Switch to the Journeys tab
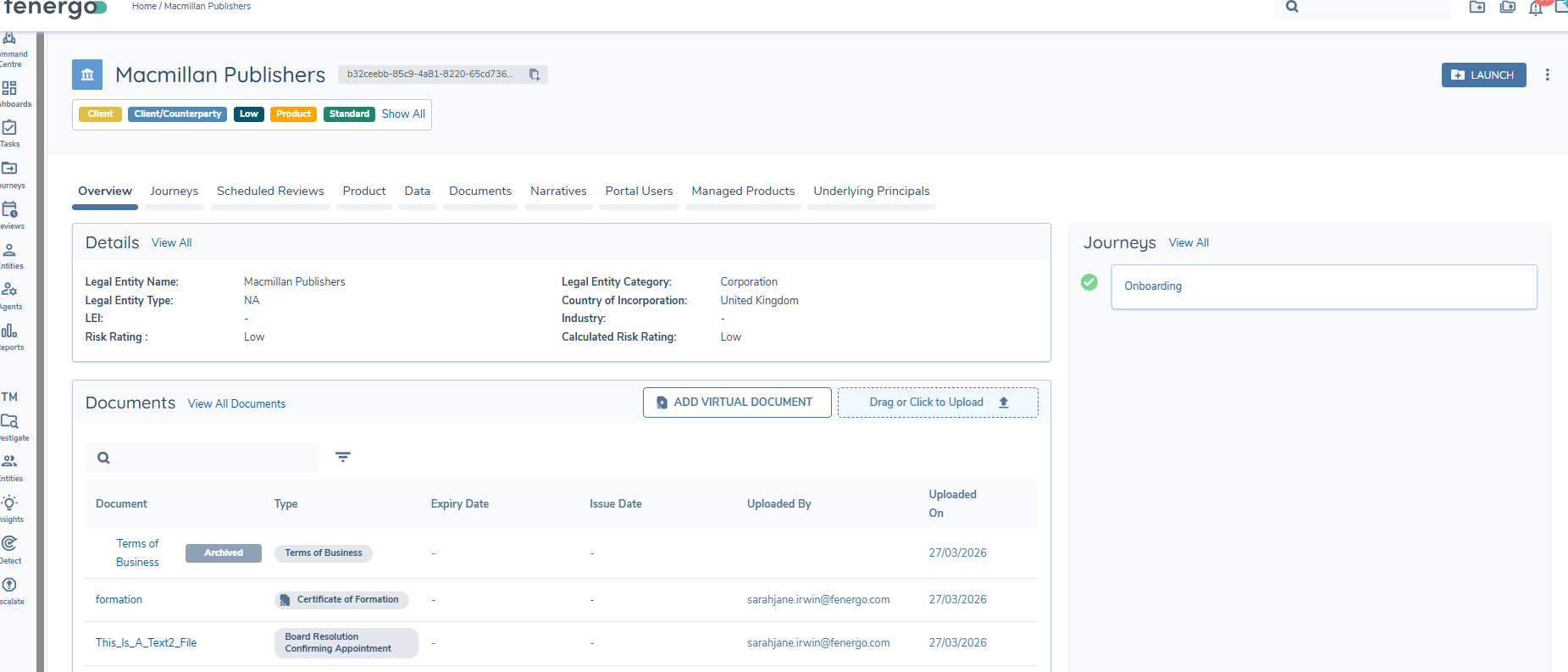This screenshot has width=1568, height=672. (175, 191)
